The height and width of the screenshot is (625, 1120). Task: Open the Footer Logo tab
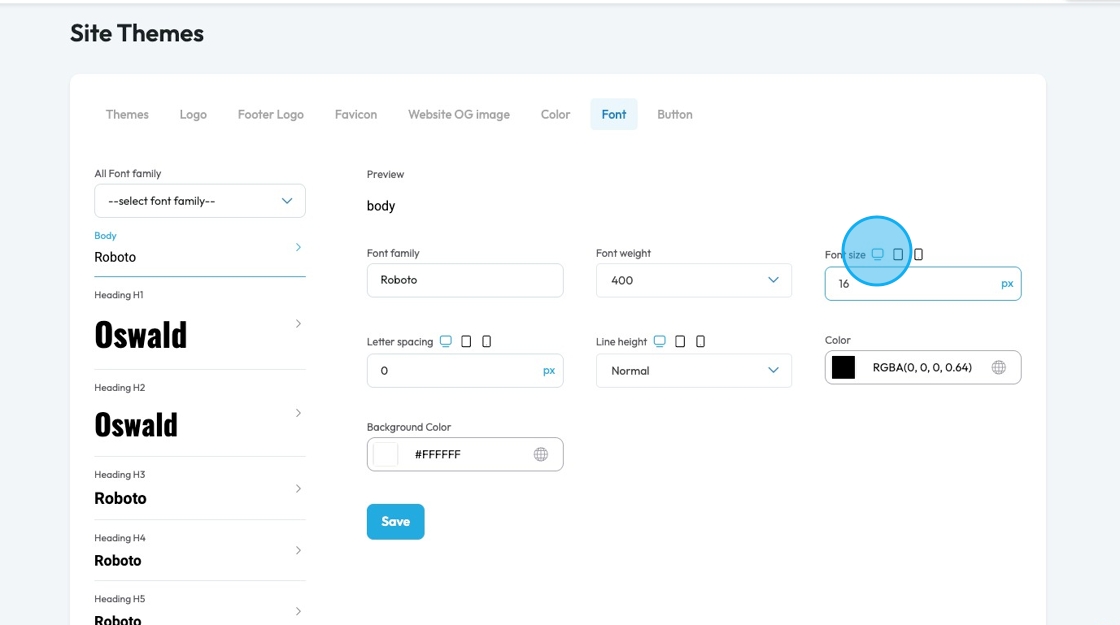[x=271, y=114]
